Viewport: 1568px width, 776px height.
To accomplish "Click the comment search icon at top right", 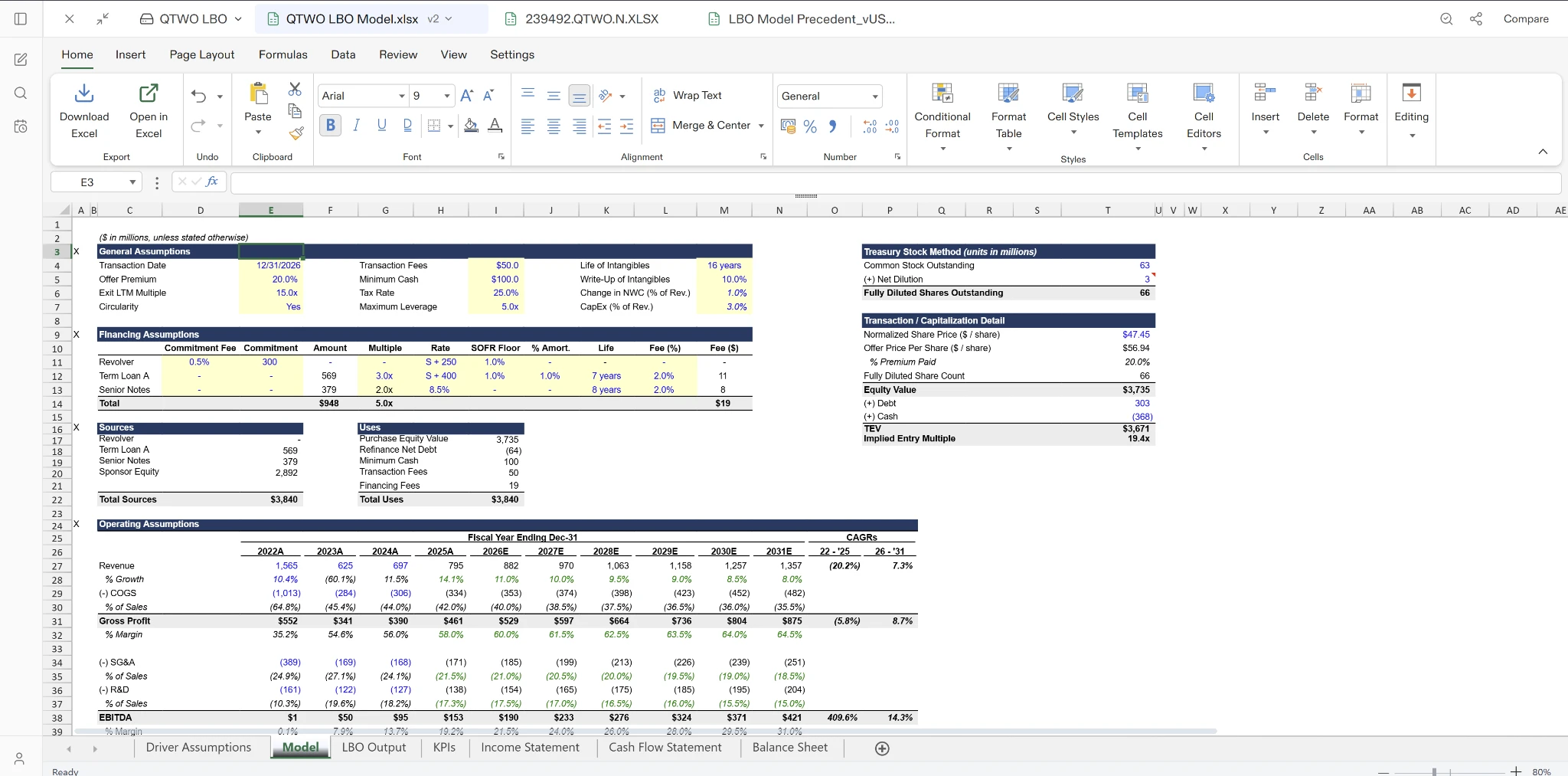I will pyautogui.click(x=1446, y=18).
